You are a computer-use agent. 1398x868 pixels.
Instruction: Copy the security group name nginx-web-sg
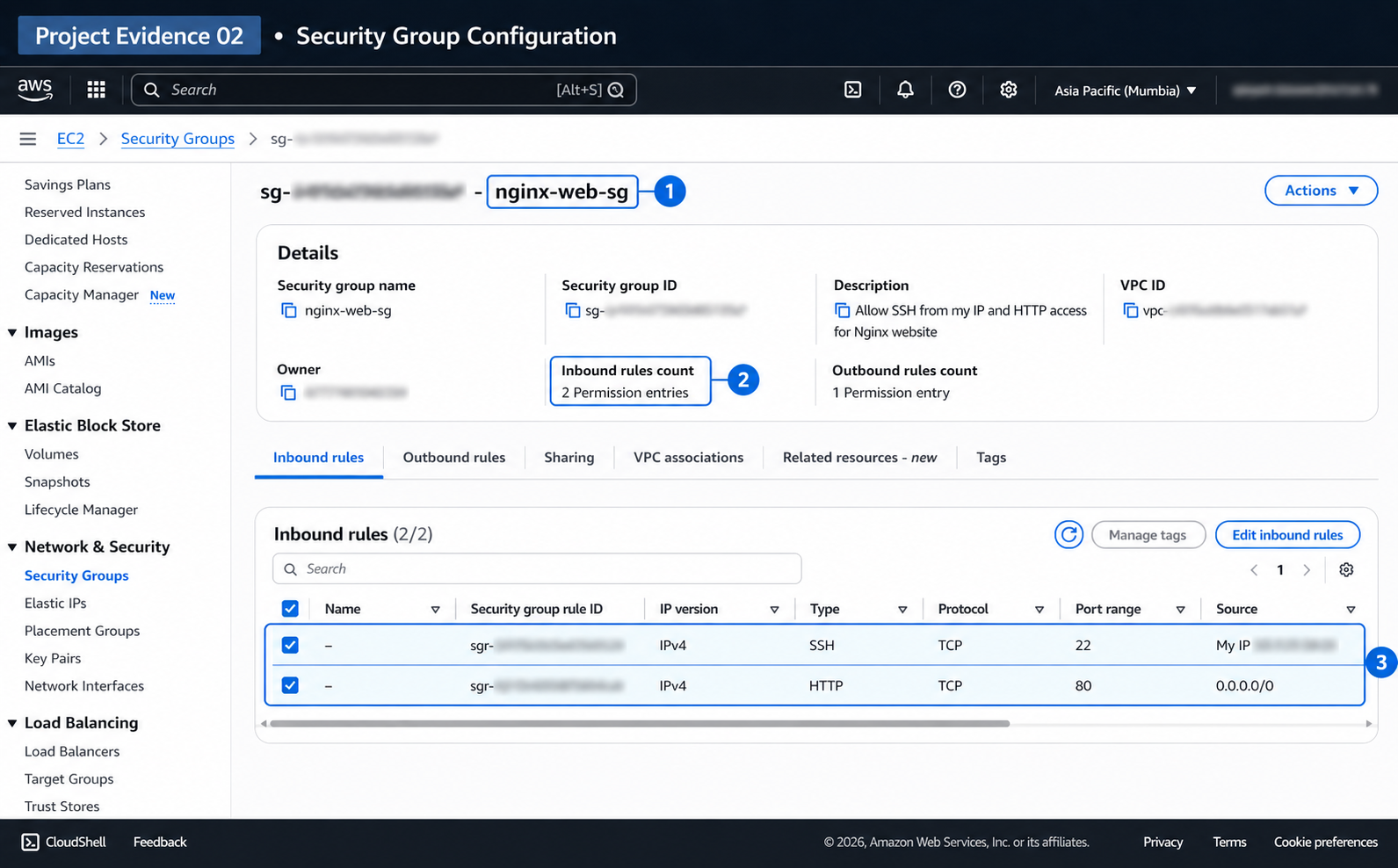pos(288,310)
